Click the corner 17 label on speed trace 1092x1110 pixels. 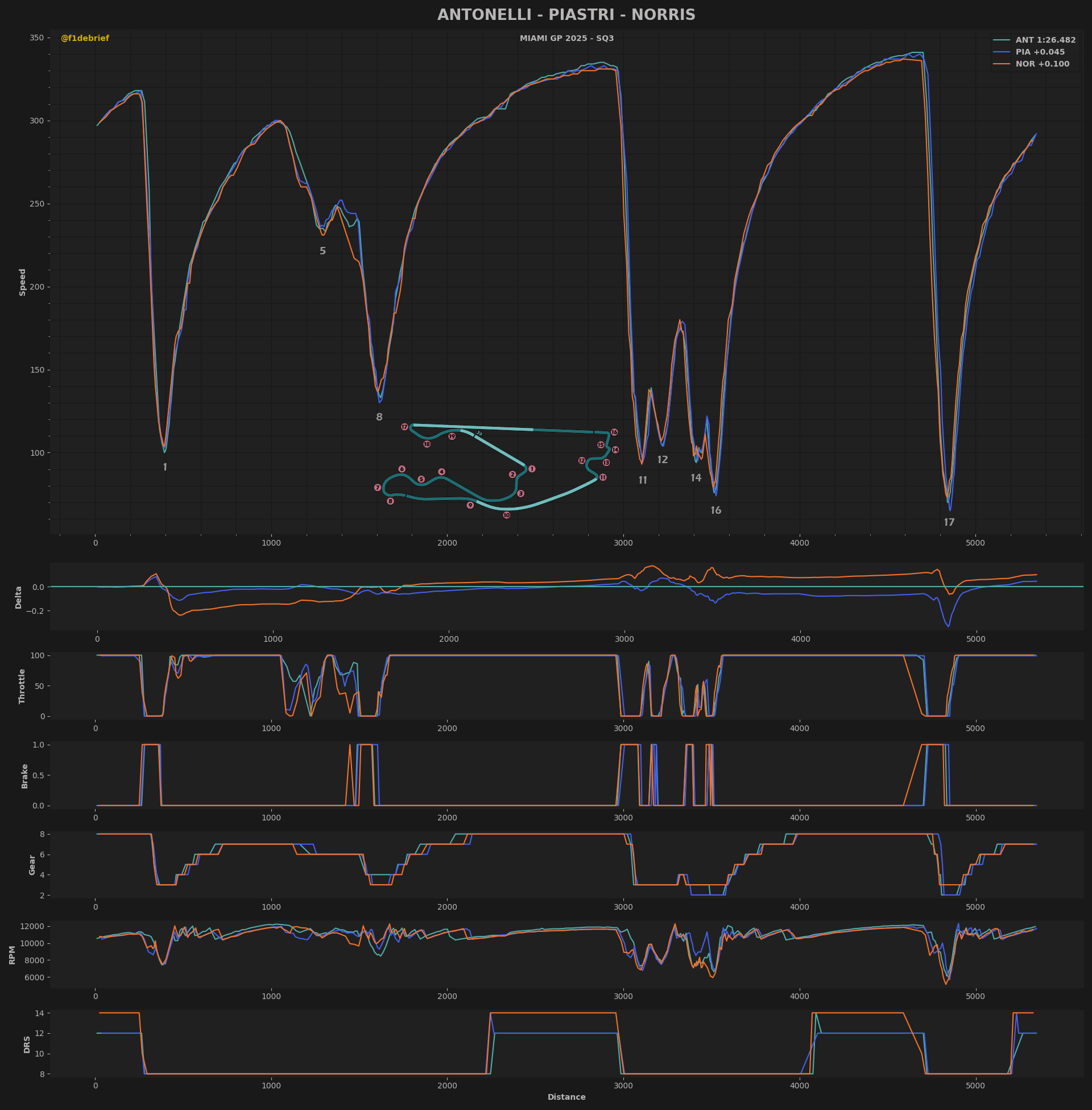pyautogui.click(x=949, y=522)
